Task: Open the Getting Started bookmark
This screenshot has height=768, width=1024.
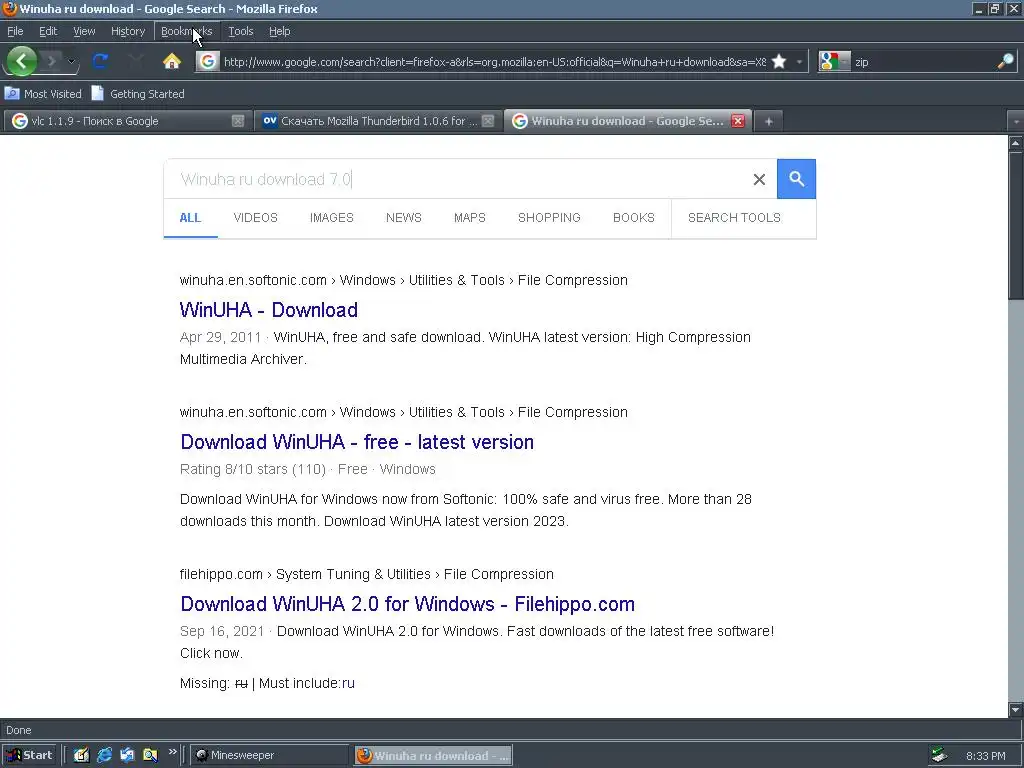Action: [138, 93]
